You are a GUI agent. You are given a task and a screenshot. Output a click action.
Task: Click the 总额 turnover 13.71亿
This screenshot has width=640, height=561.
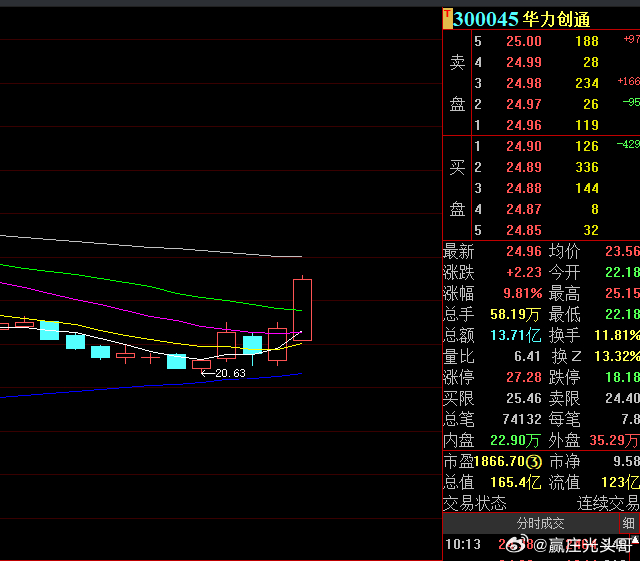pyautogui.click(x=515, y=336)
